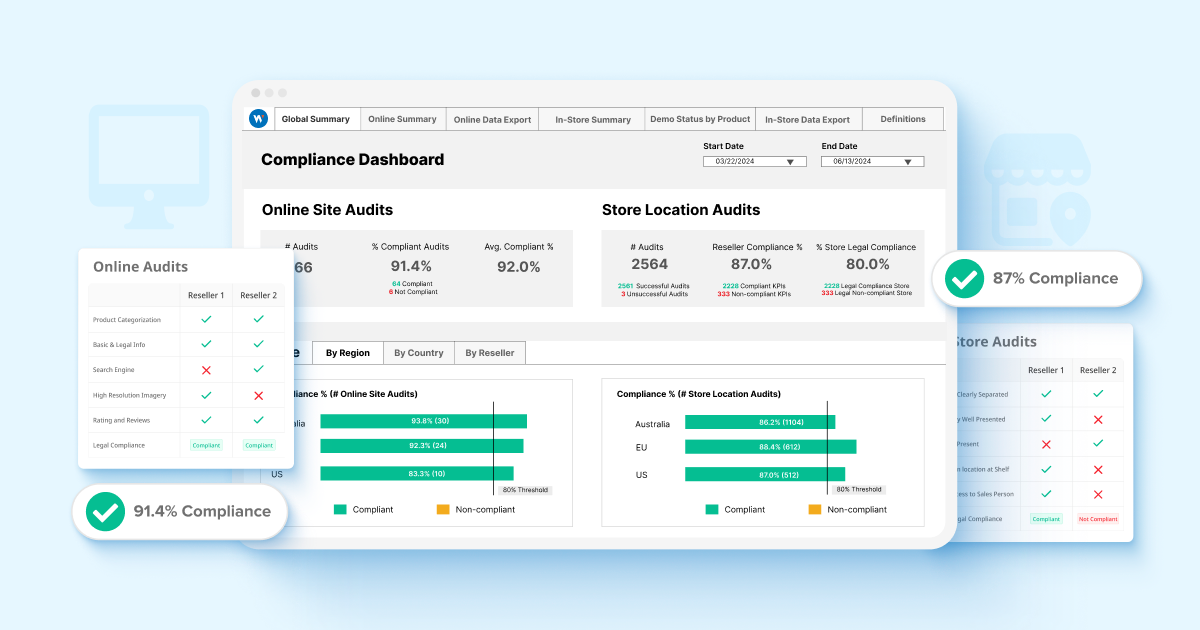Click Reseller 2 checkmark for Rating and Reviews
1200x630 pixels.
click(x=258, y=420)
